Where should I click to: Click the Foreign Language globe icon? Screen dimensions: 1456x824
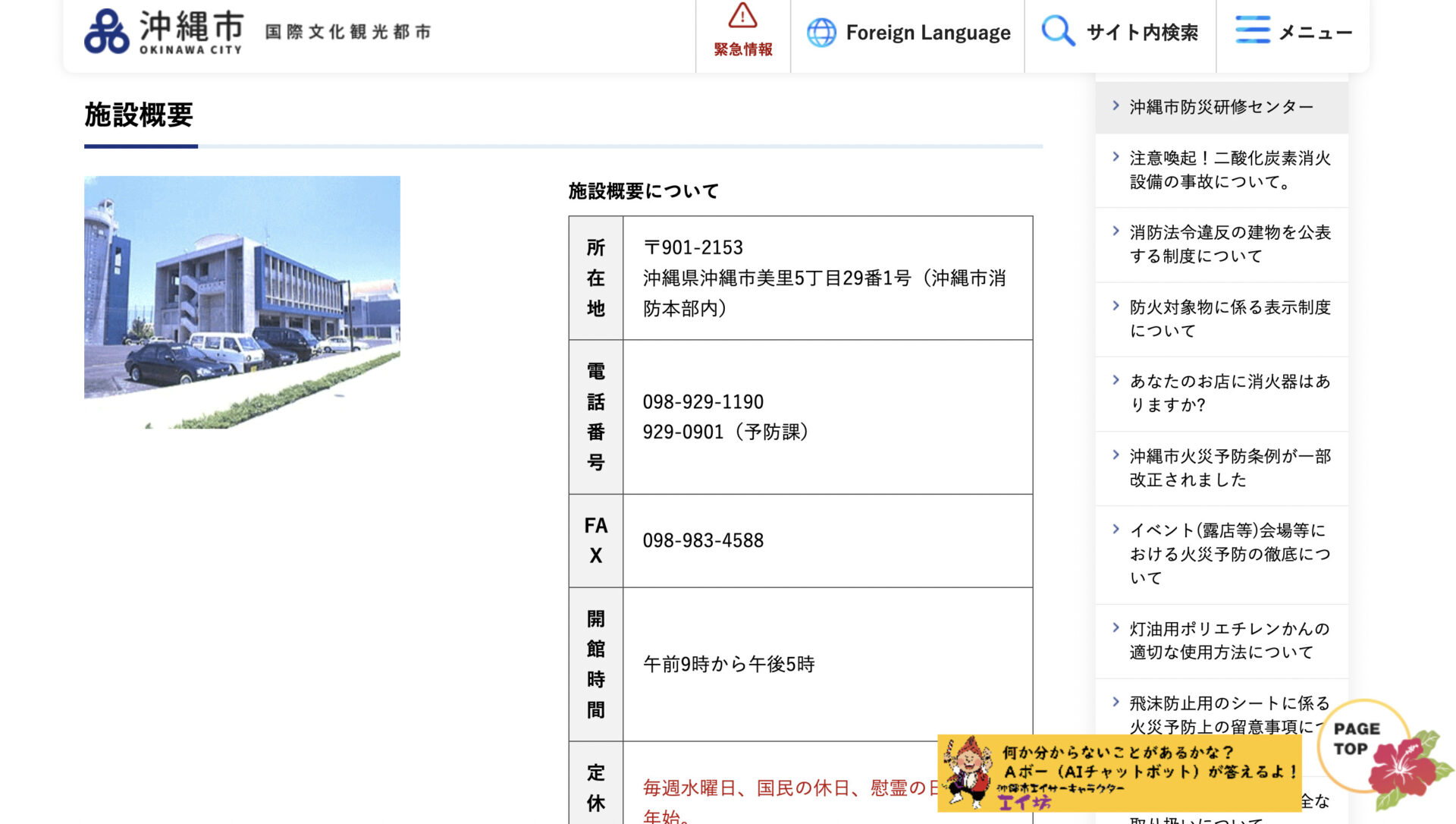point(821,33)
